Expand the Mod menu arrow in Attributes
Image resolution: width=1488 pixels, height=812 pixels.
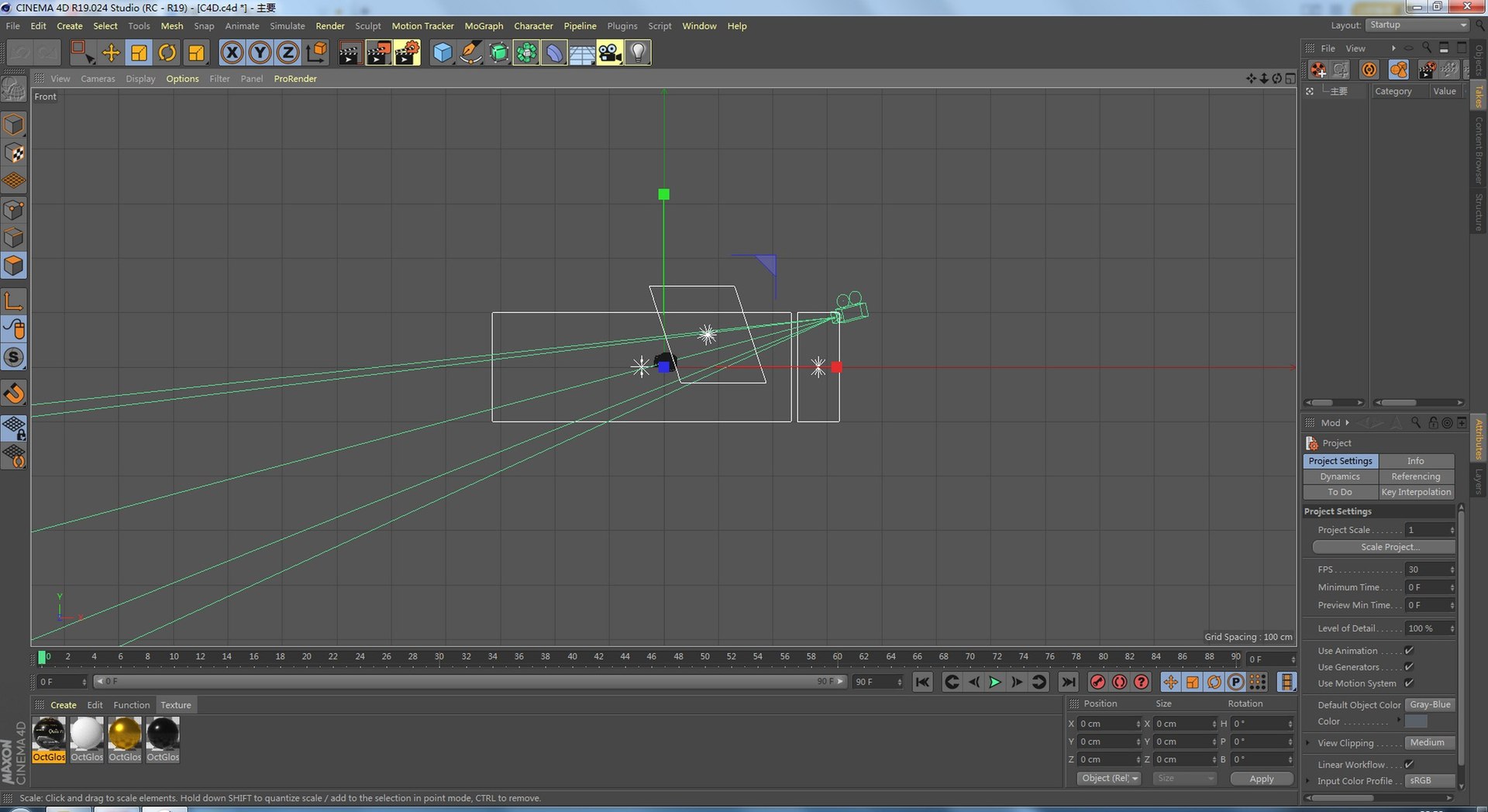[x=1347, y=423]
